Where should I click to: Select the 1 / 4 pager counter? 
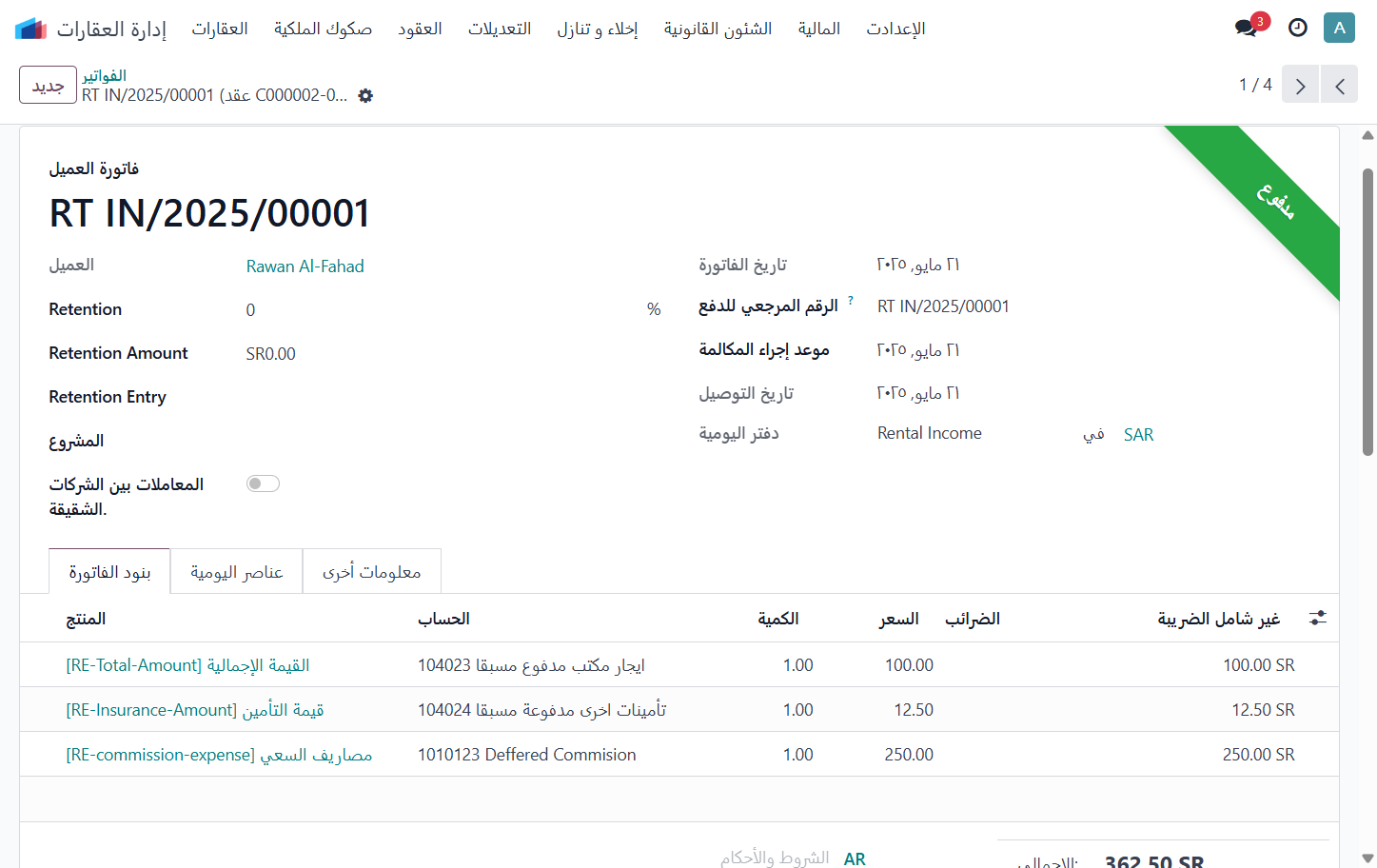tap(1255, 85)
